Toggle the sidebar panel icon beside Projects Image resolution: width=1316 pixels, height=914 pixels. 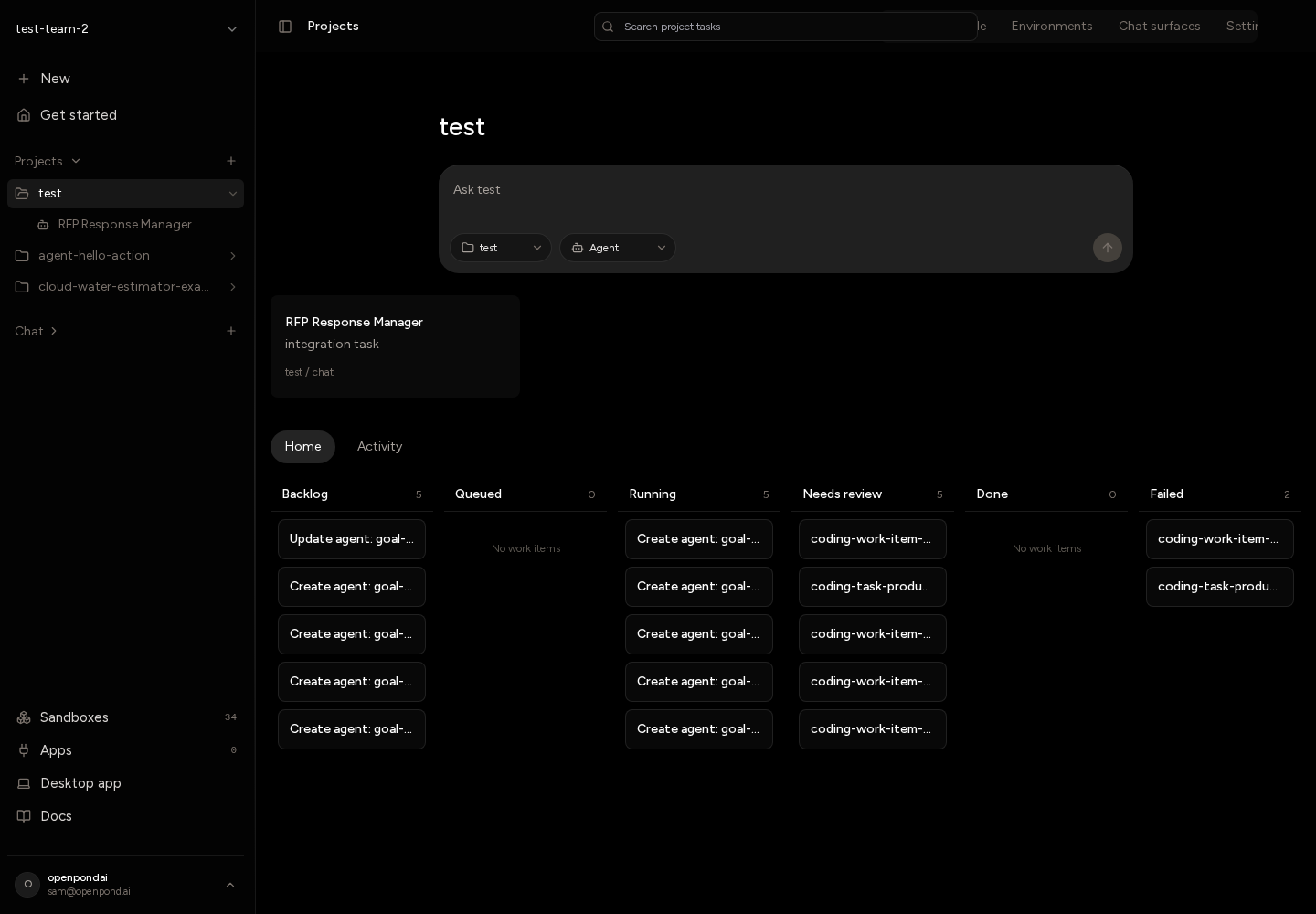(x=285, y=27)
